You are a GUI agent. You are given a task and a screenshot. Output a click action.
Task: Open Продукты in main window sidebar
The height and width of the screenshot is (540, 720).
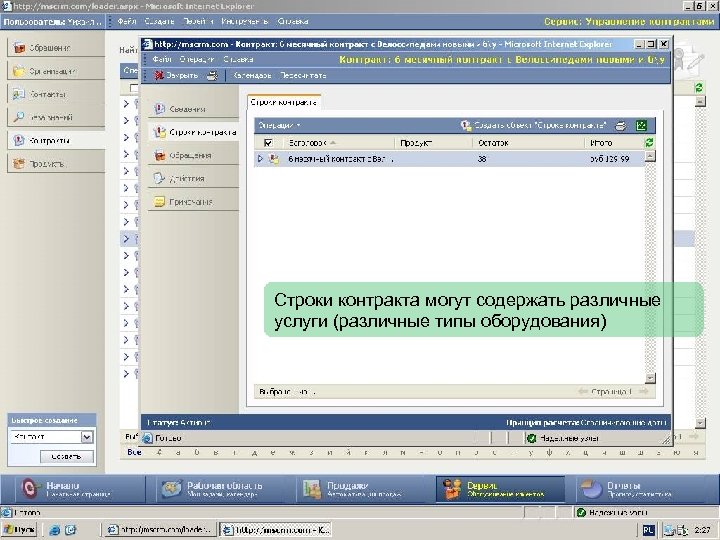point(56,163)
